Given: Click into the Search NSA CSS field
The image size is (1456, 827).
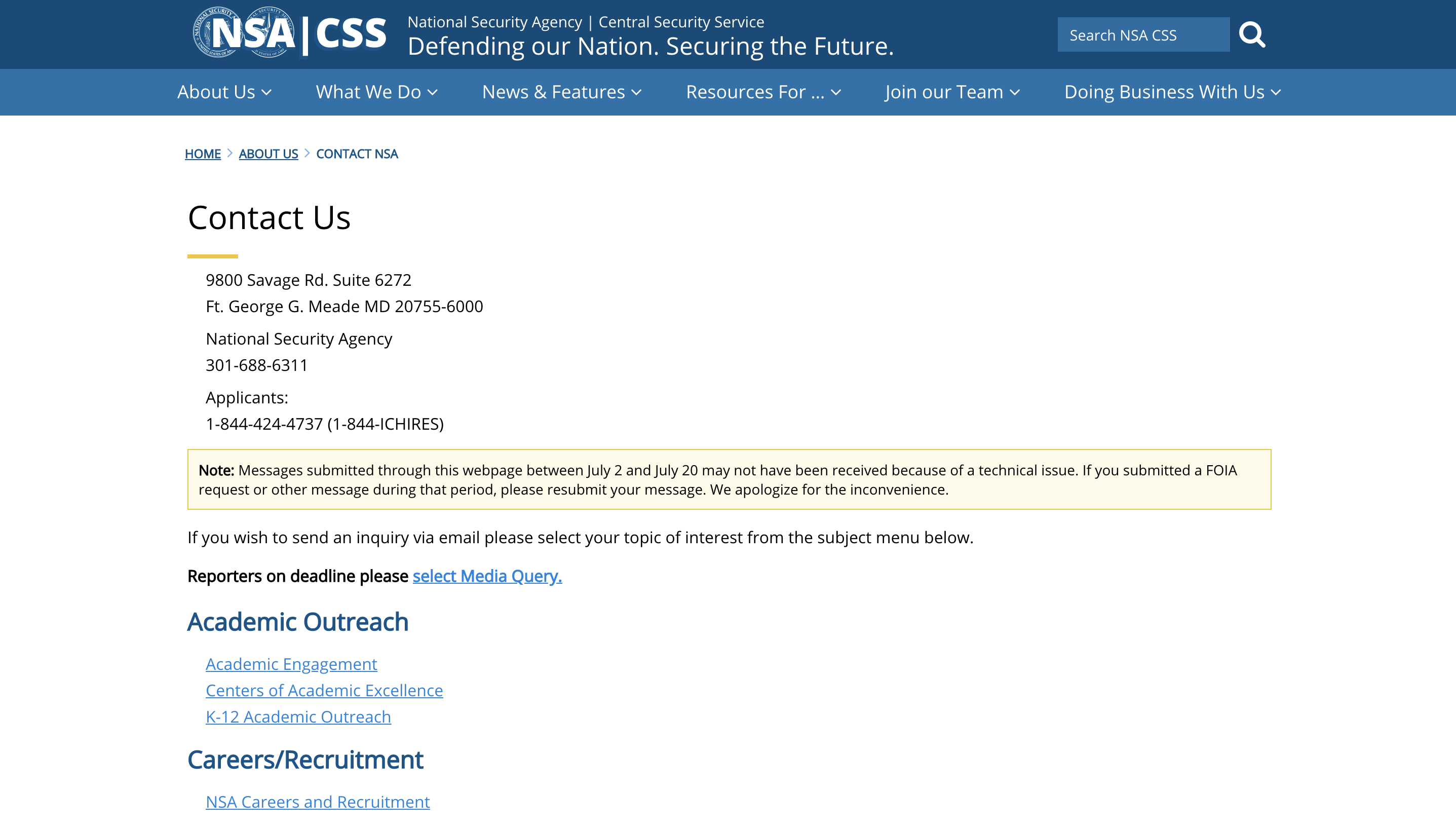Looking at the screenshot, I should point(1142,35).
